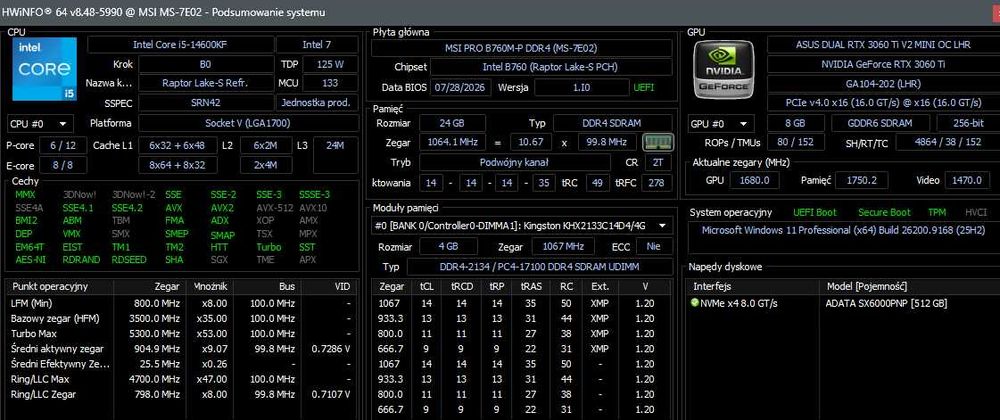The width and height of the screenshot is (1000, 420).
Task: Click the memory module chip icon
Action: 656,141
